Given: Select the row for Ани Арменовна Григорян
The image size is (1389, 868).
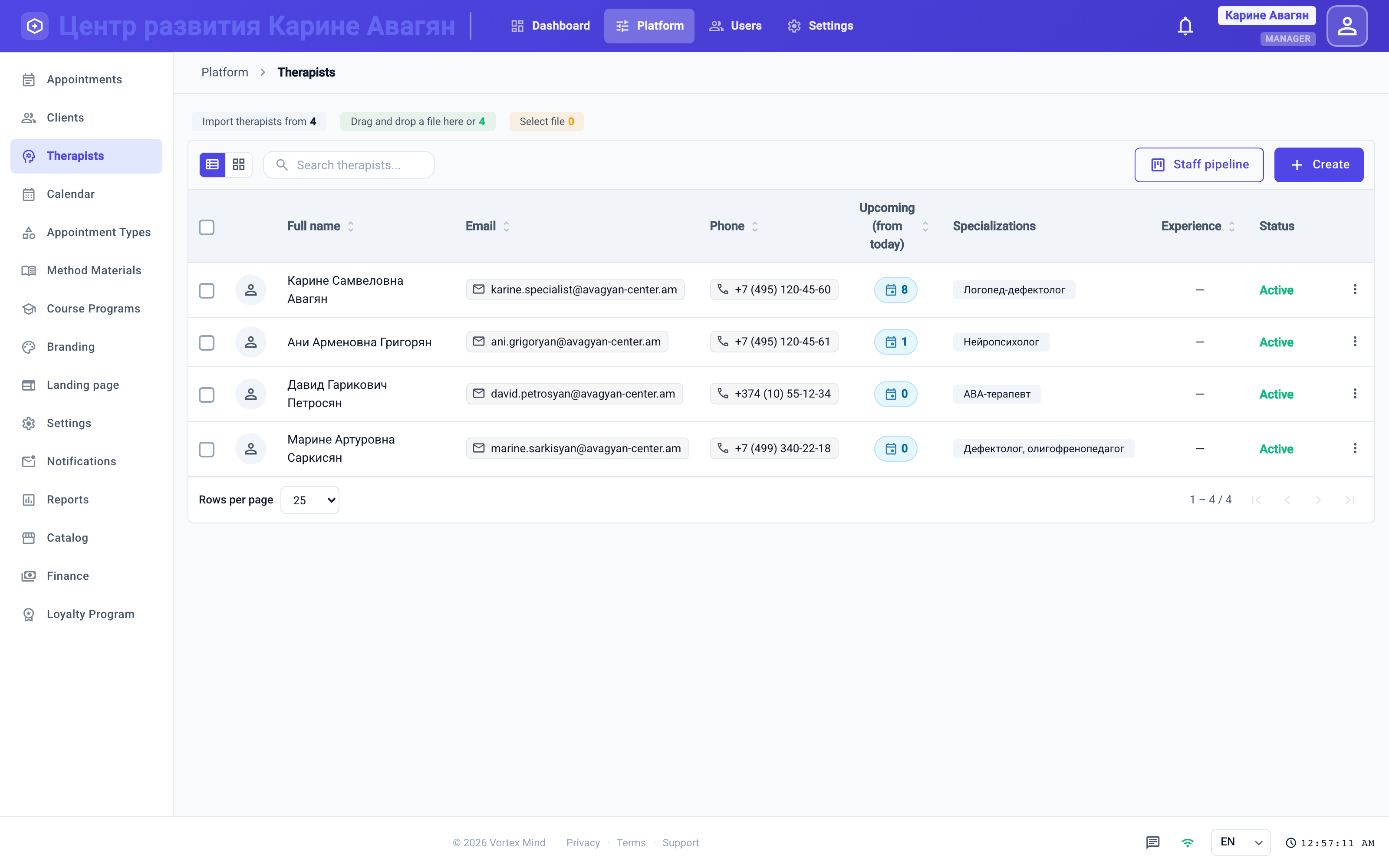Looking at the screenshot, I should [x=207, y=343].
